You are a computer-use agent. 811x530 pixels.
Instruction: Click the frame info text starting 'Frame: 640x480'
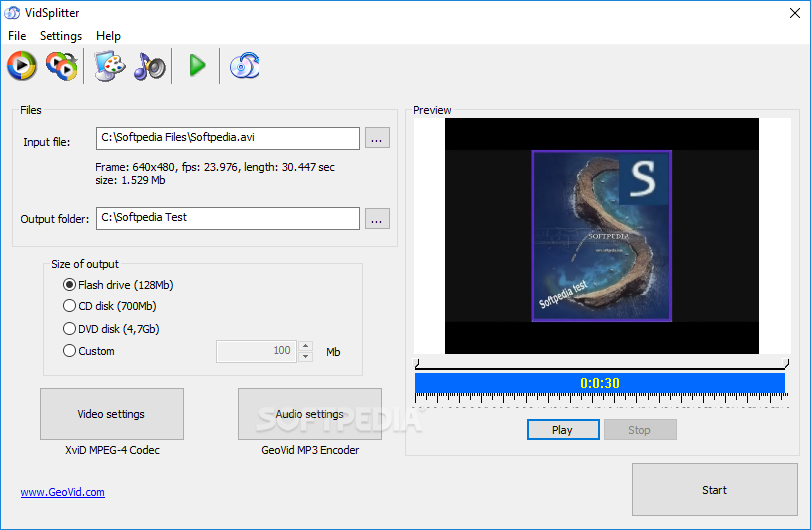coord(215,167)
